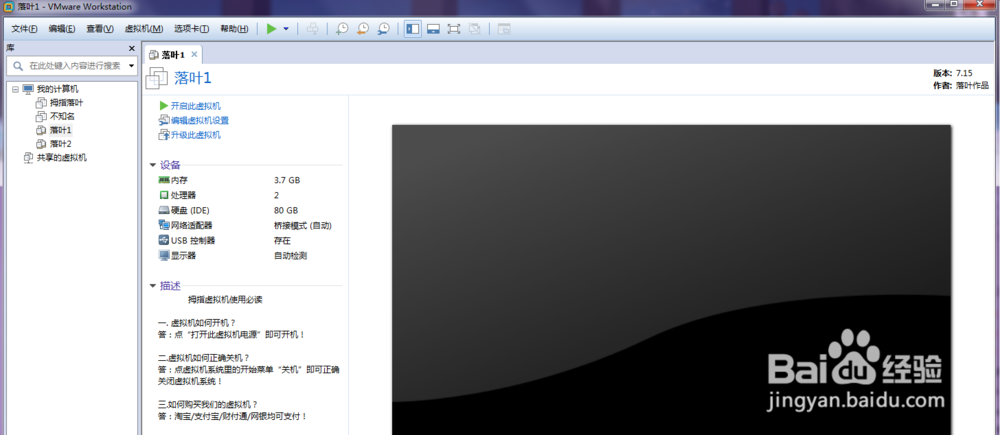Click the 拇指虚拟机使用必读 description text

click(x=225, y=299)
